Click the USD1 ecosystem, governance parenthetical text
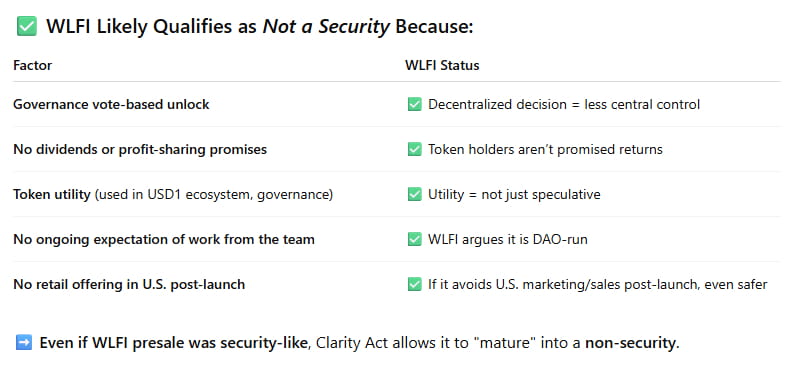Viewport: 792px width, 371px height. [214, 194]
